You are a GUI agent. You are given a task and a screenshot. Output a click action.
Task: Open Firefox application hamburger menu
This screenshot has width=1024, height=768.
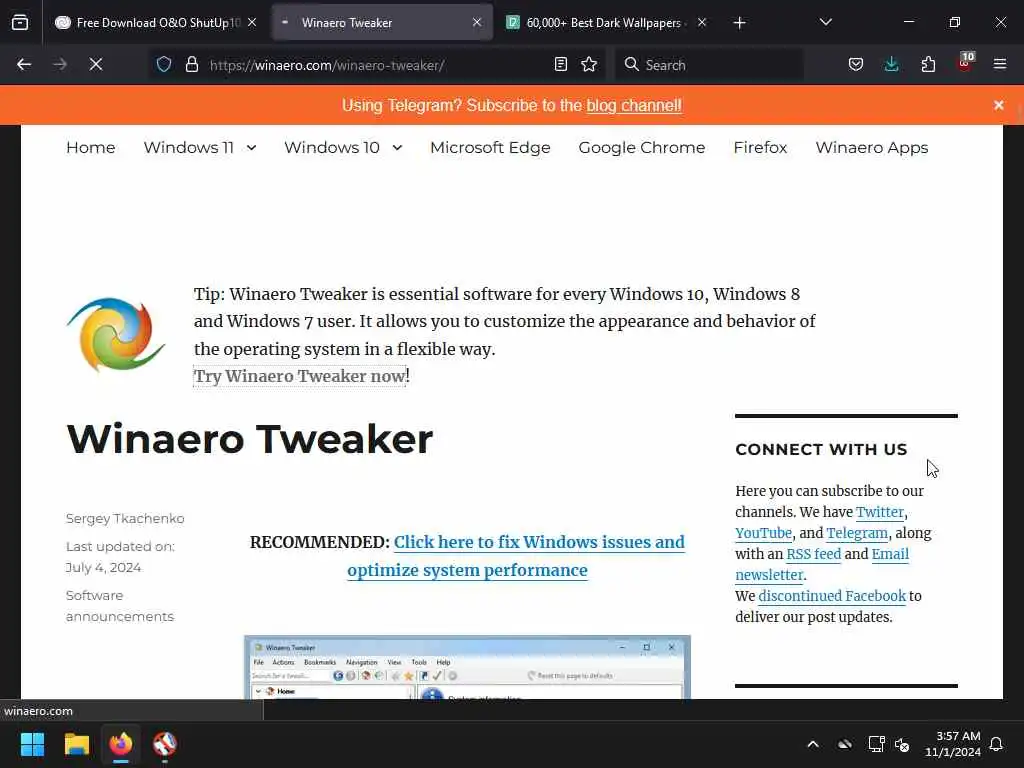pos(1000,65)
